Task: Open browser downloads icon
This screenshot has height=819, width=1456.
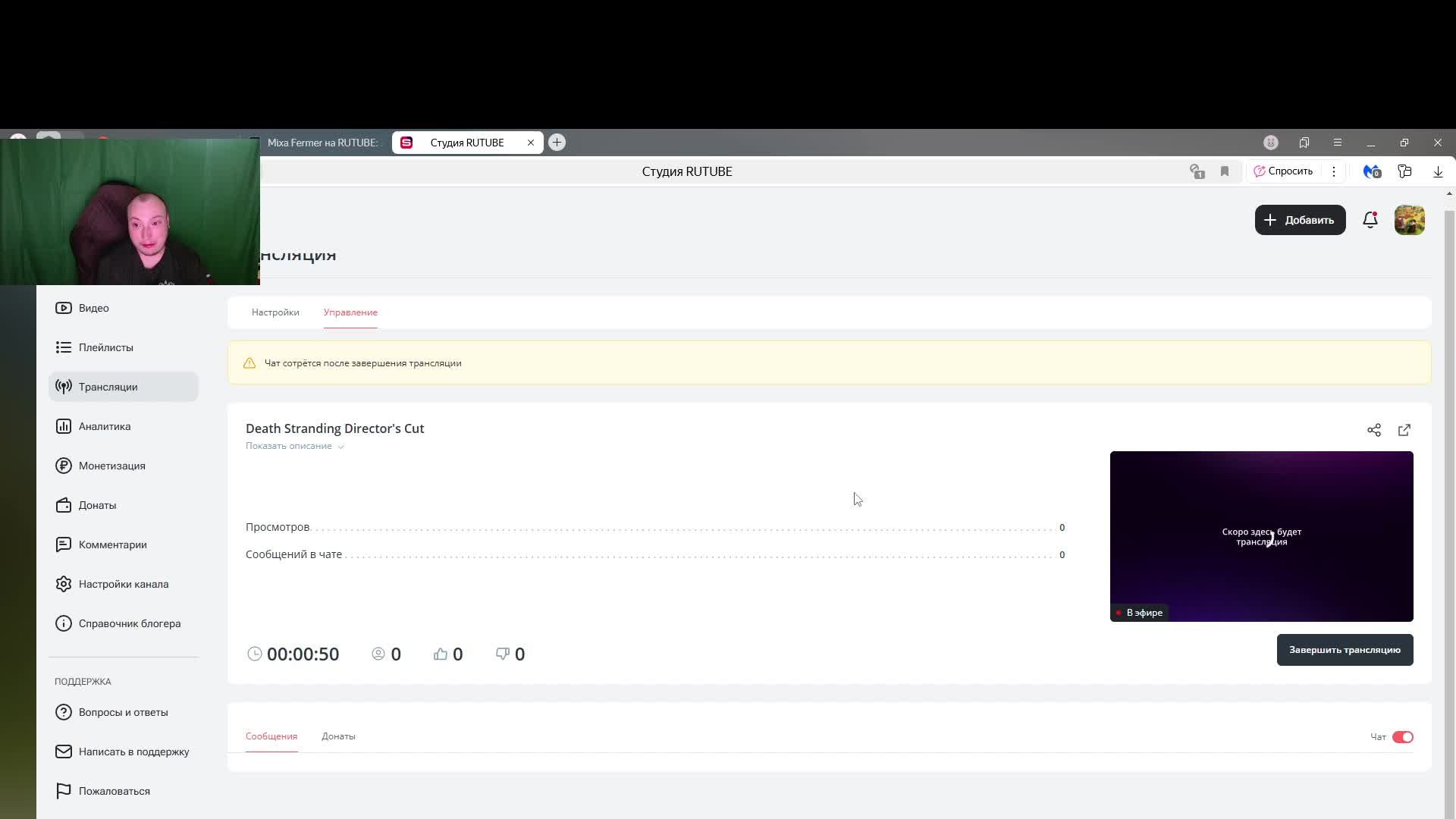Action: [x=1438, y=171]
